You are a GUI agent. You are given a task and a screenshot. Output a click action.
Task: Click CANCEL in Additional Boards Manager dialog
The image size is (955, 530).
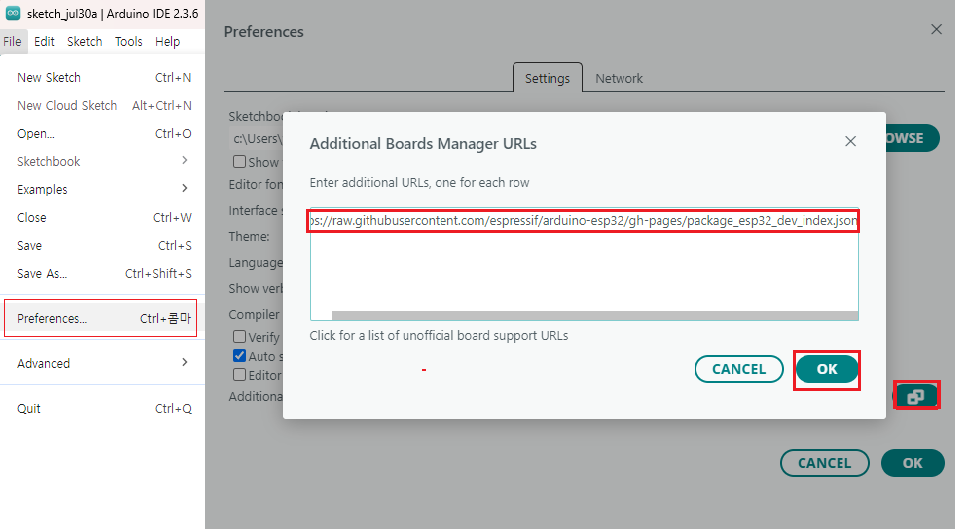(739, 369)
